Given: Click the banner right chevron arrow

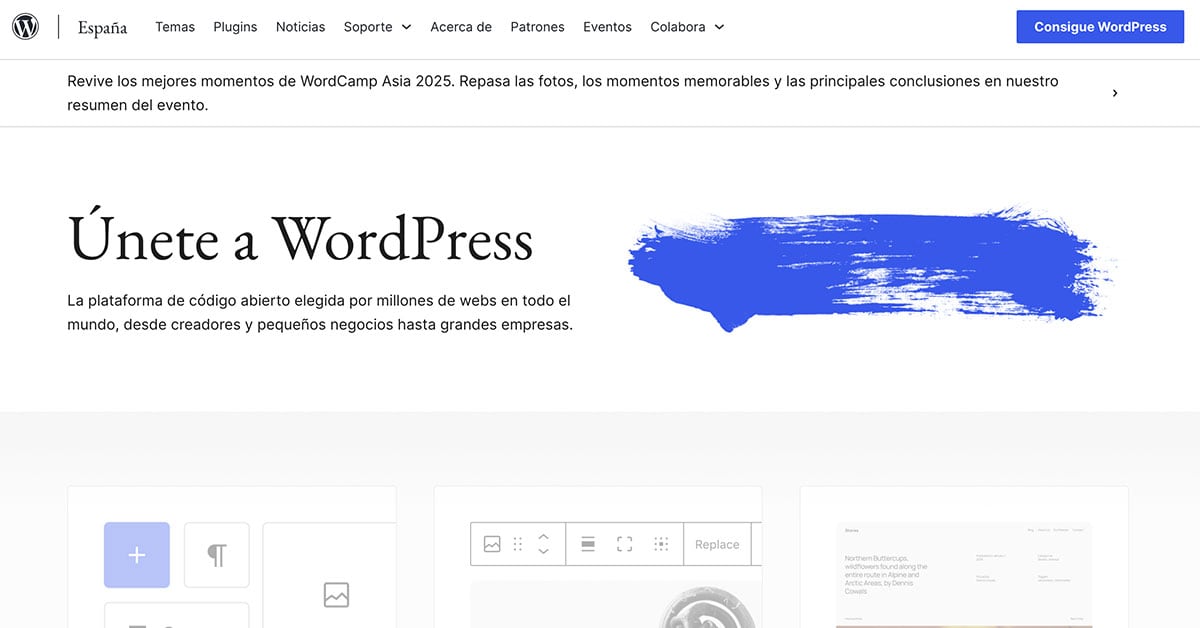Looking at the screenshot, I should point(1115,93).
